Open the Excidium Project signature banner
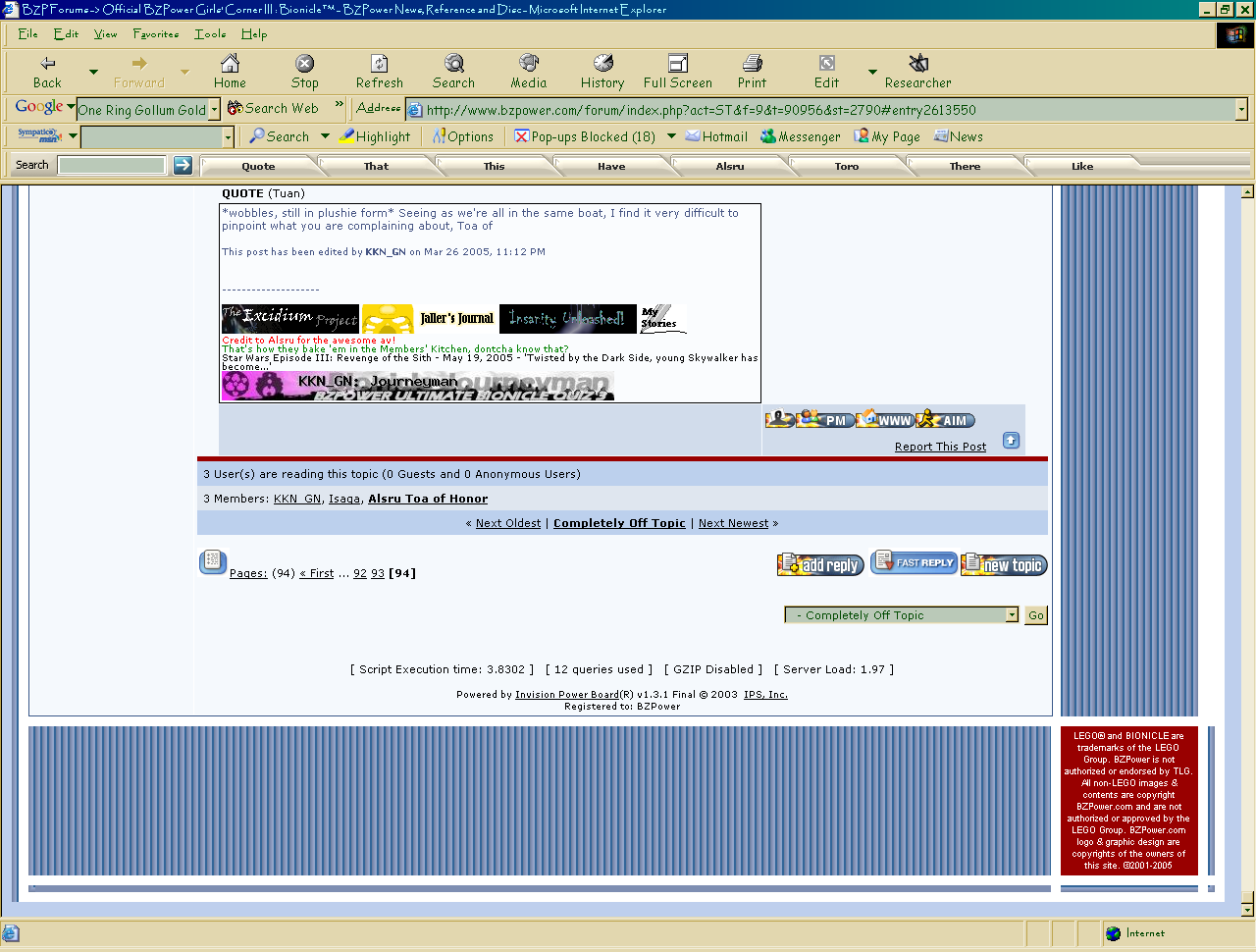Viewport: 1256px width, 952px height. coord(290,319)
